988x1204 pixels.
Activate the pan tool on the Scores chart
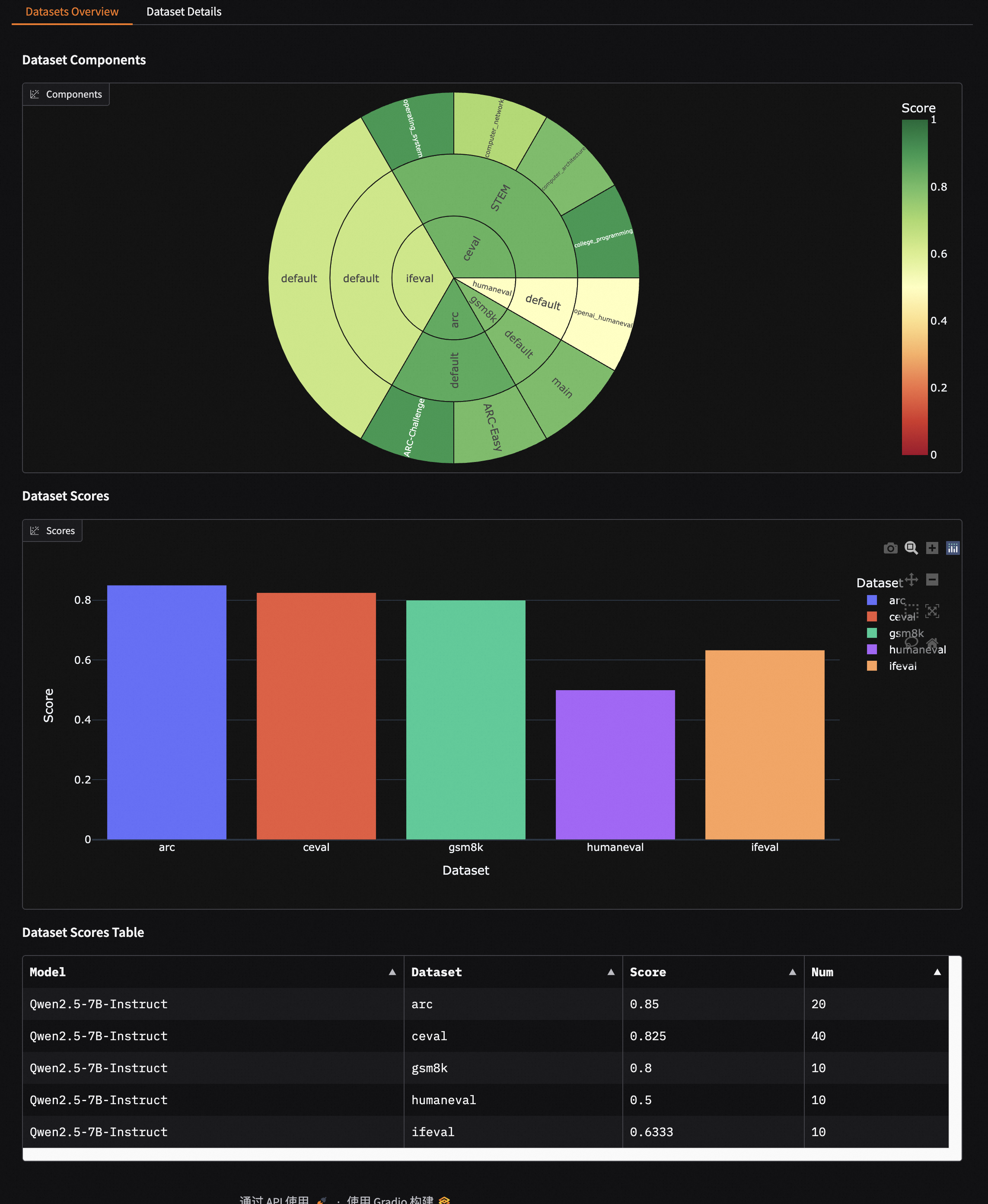912,579
